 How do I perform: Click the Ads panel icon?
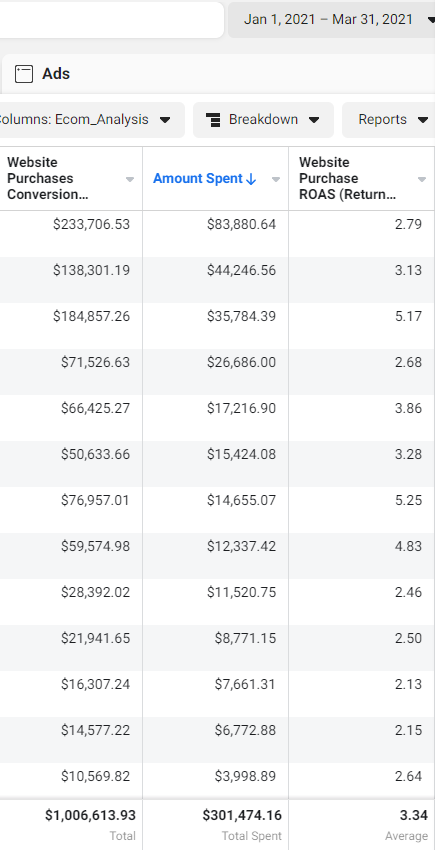24,74
